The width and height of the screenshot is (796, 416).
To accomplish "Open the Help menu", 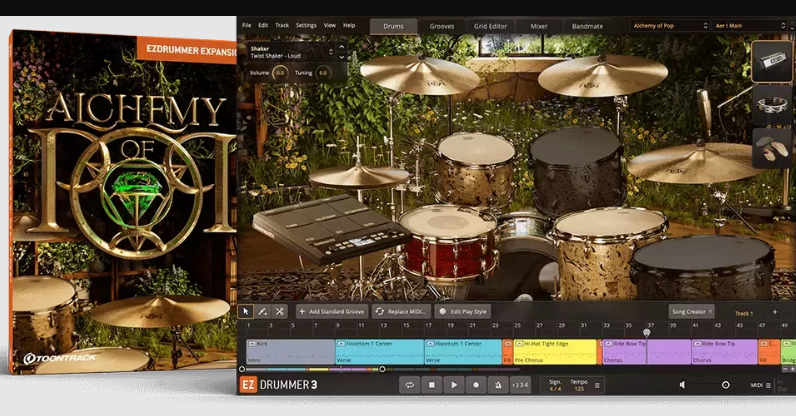I will pyautogui.click(x=349, y=25).
